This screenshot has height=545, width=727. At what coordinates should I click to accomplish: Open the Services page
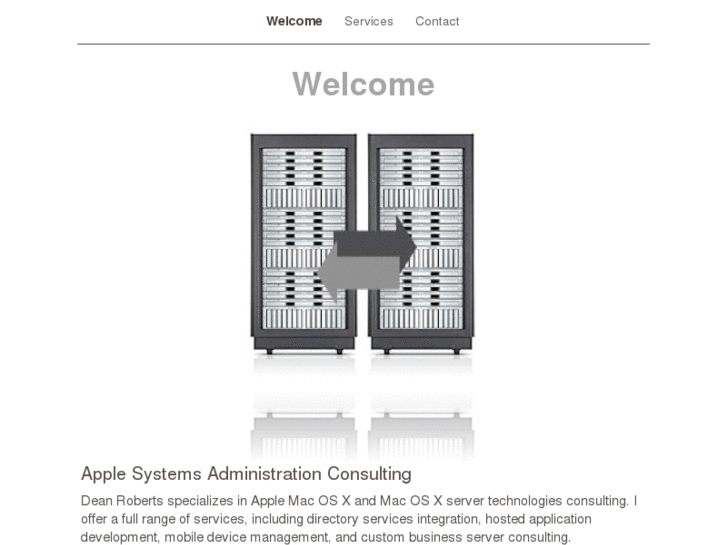click(369, 21)
